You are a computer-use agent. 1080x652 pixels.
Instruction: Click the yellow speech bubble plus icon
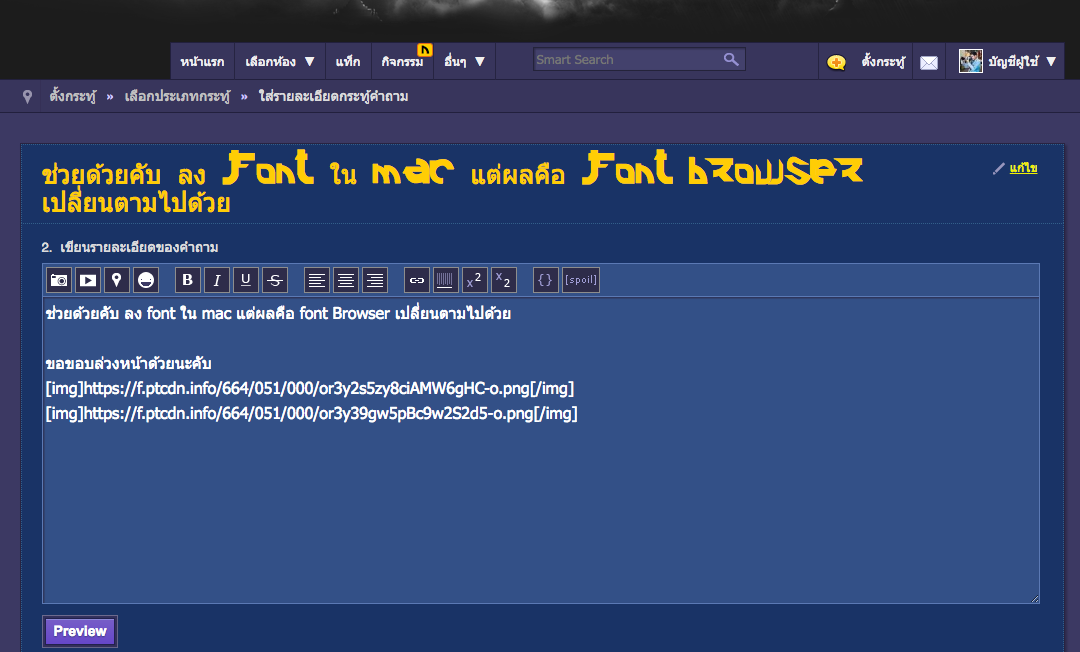coord(836,63)
